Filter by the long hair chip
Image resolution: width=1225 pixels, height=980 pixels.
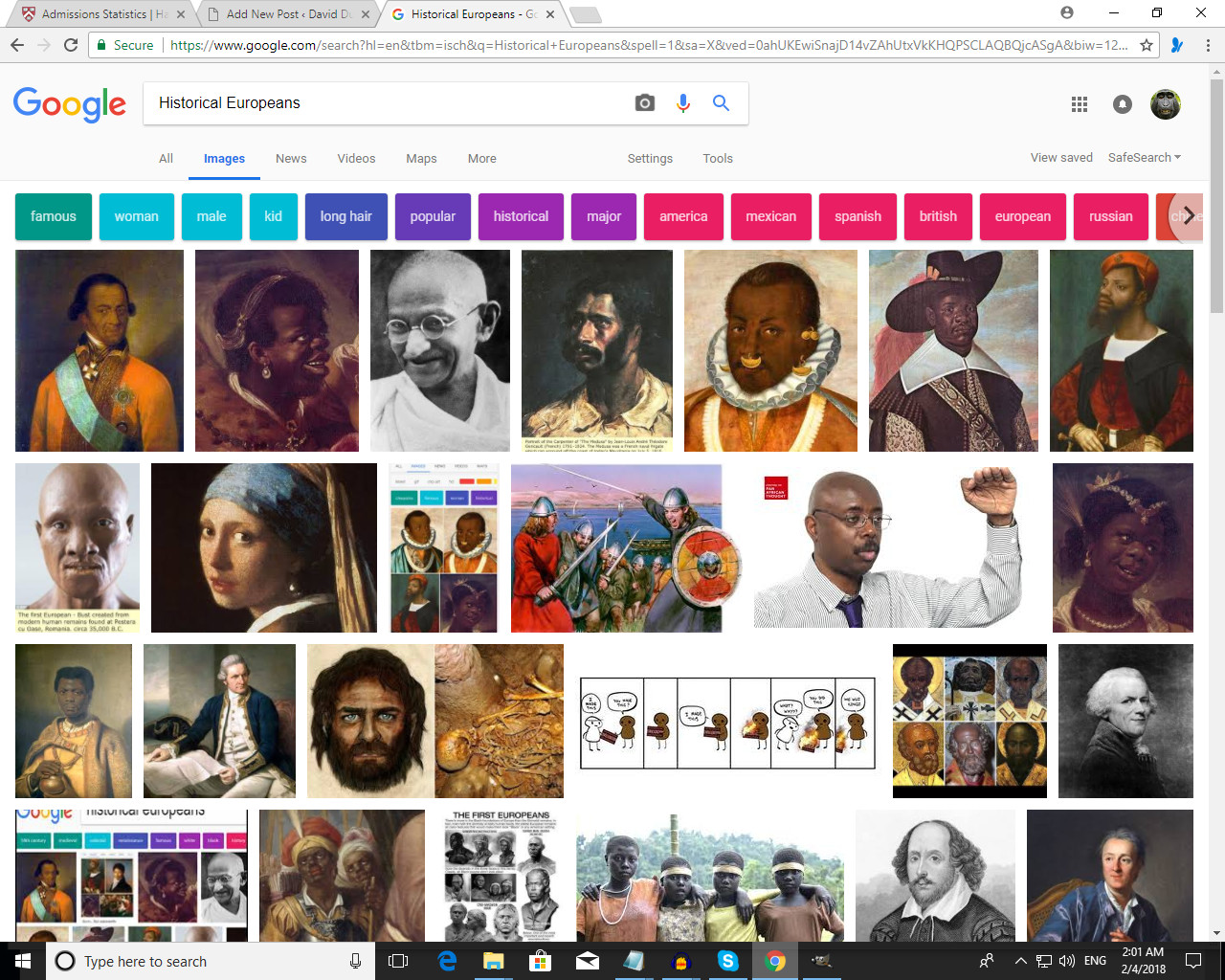[346, 216]
